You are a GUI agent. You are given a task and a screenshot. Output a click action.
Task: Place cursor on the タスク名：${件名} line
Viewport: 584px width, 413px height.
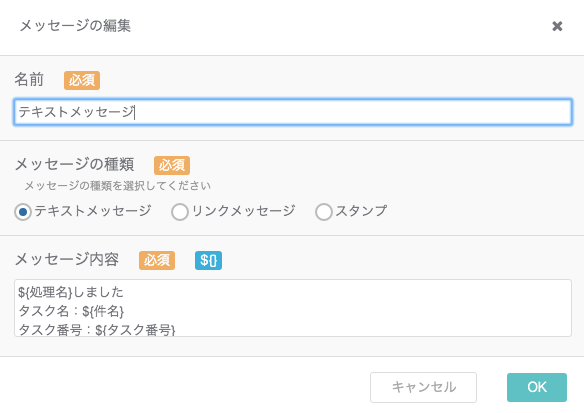click(x=71, y=311)
